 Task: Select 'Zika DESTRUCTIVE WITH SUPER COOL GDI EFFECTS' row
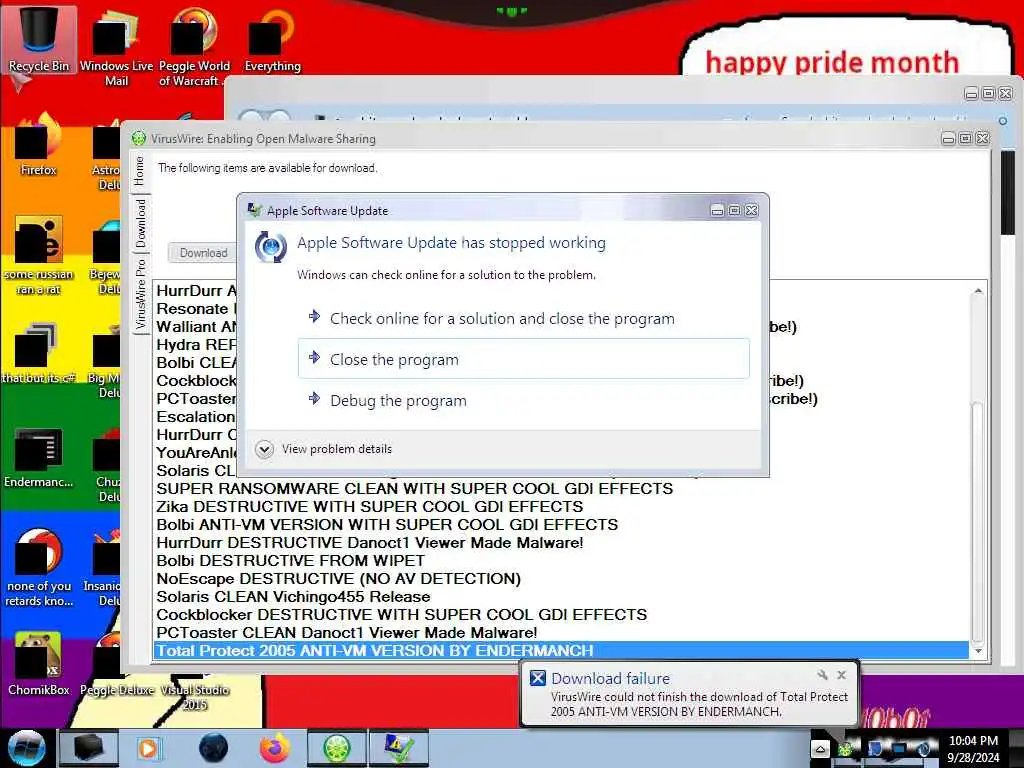[560, 506]
